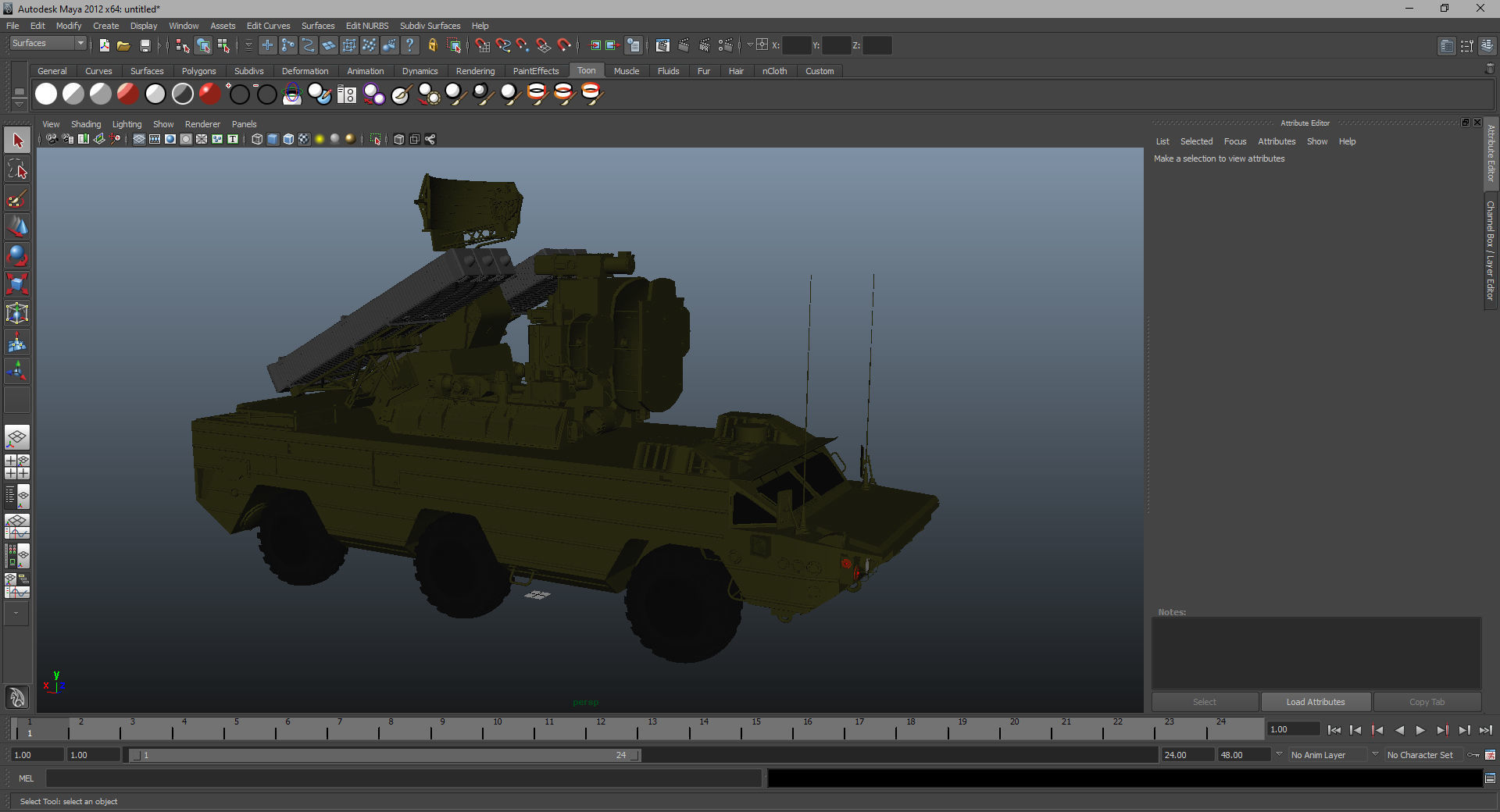Click the Assign Solid Shader white sphere
The width and height of the screenshot is (1500, 812).
pos(46,94)
